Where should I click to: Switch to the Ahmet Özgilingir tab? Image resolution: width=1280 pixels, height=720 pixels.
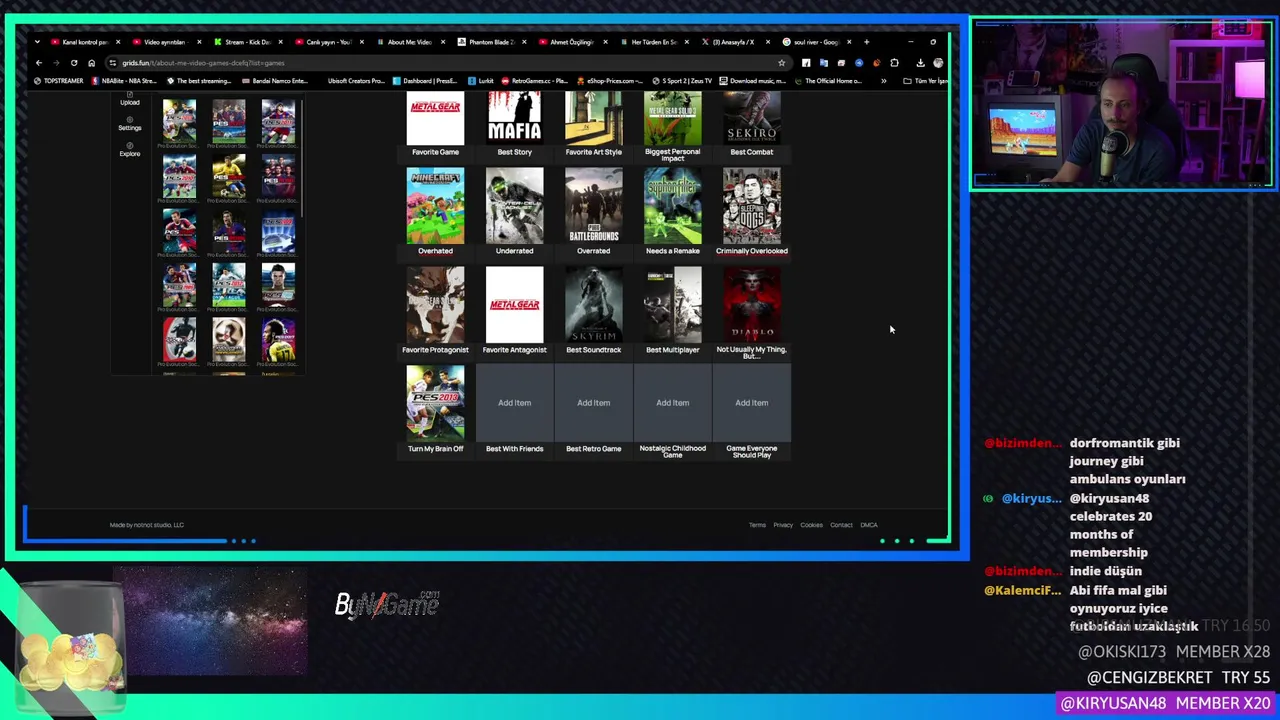pos(571,42)
